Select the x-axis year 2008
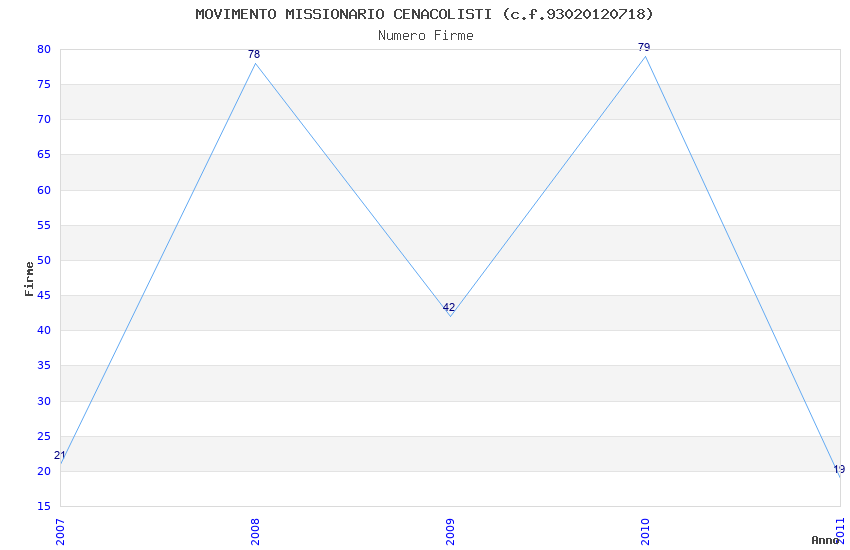 255,532
